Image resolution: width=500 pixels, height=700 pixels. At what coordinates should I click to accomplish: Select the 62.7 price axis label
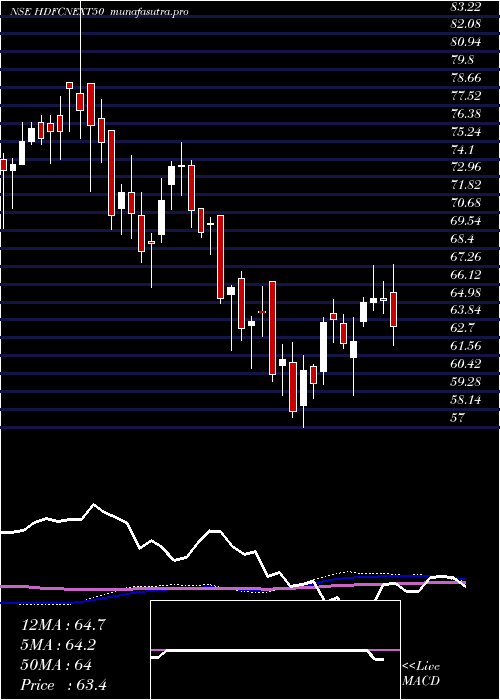462,328
